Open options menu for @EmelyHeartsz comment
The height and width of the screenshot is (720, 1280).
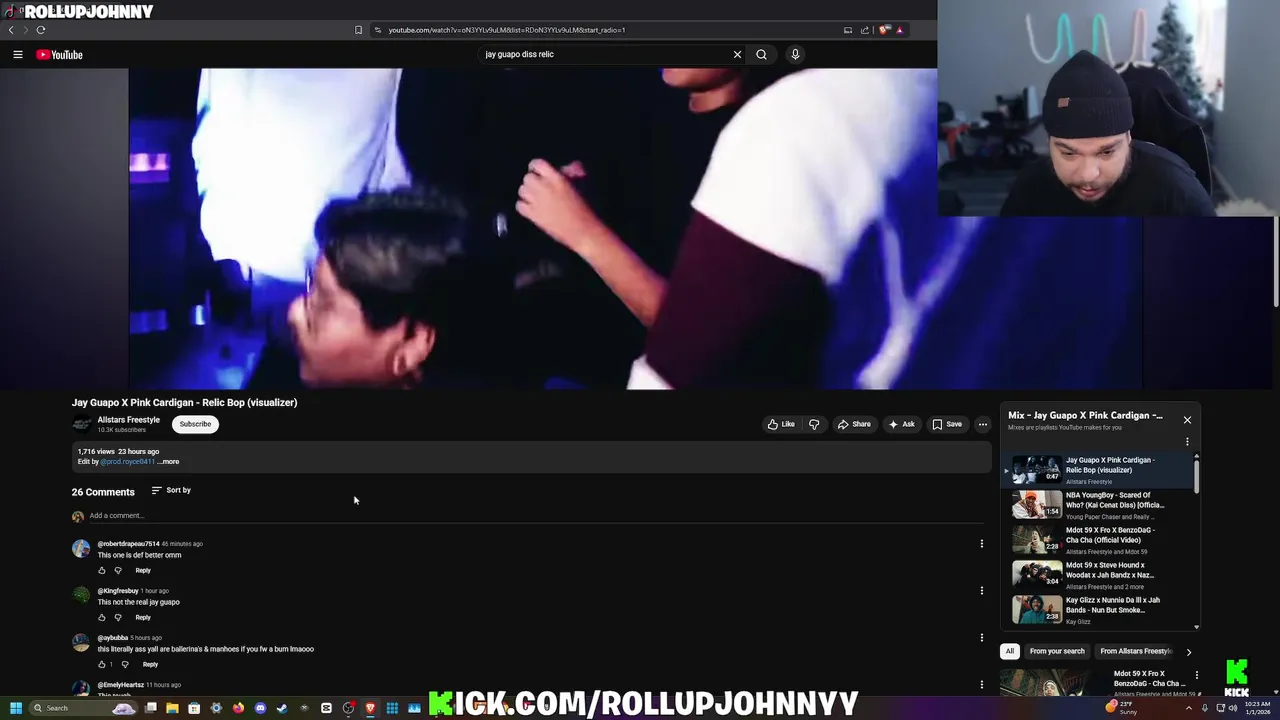tap(981, 685)
